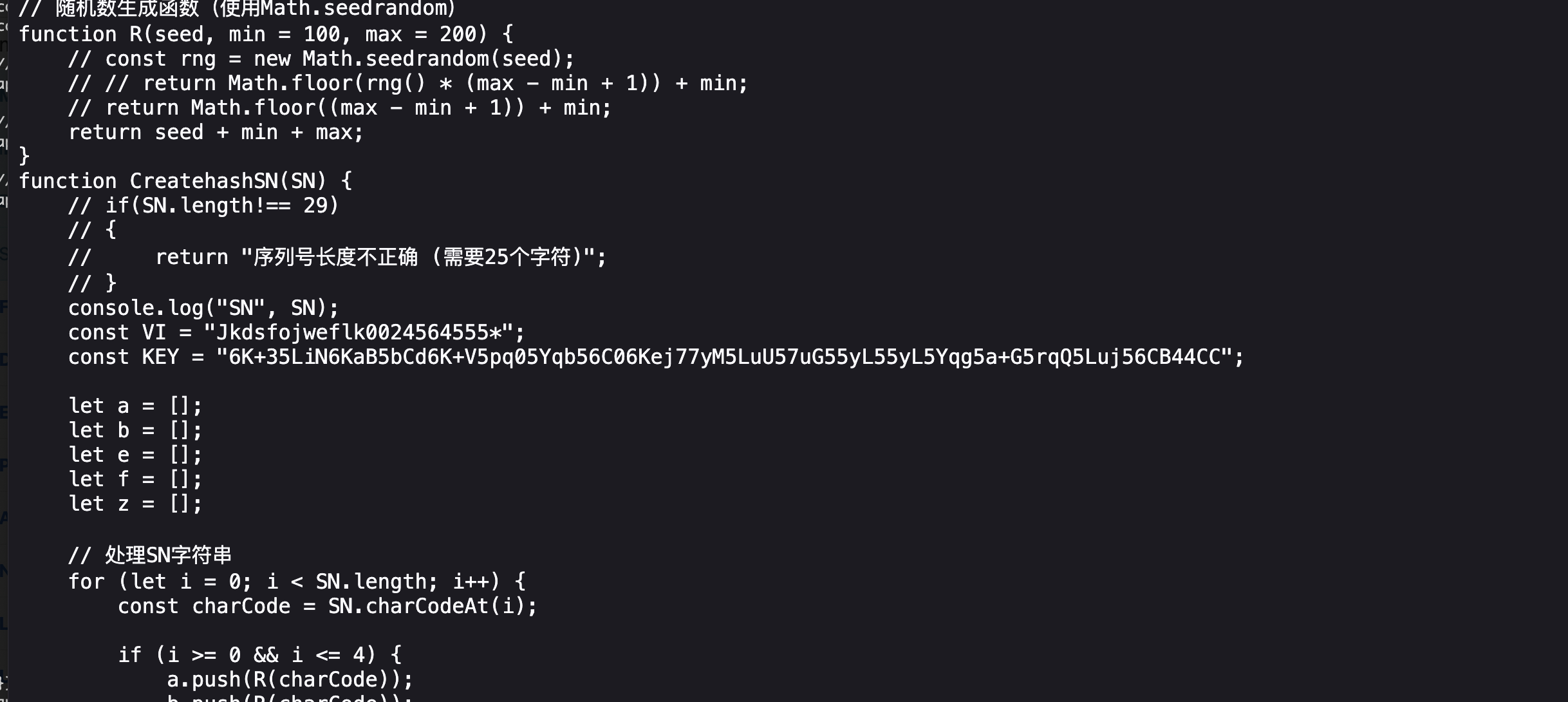Image resolution: width=1568 pixels, height=702 pixels.
Task: Click the 'function CreatehashSN(SN)' declaration
Action: [185, 181]
